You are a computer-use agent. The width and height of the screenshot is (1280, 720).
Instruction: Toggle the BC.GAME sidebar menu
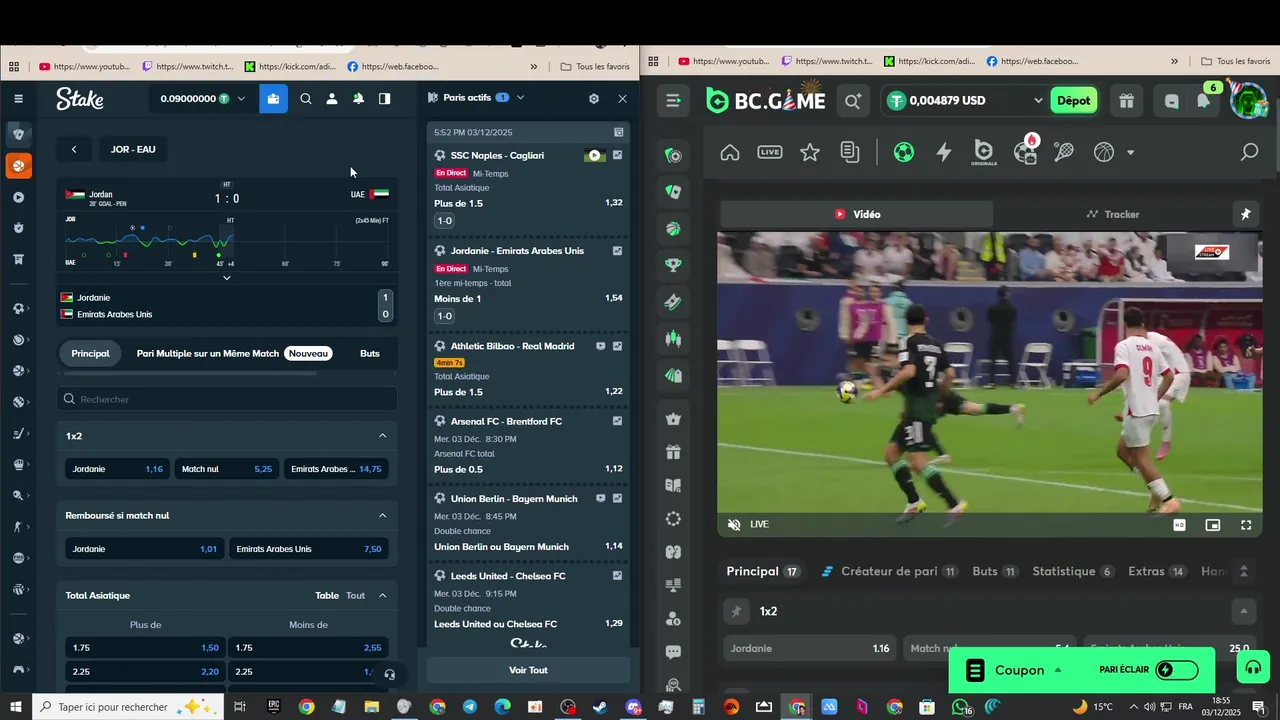673,100
